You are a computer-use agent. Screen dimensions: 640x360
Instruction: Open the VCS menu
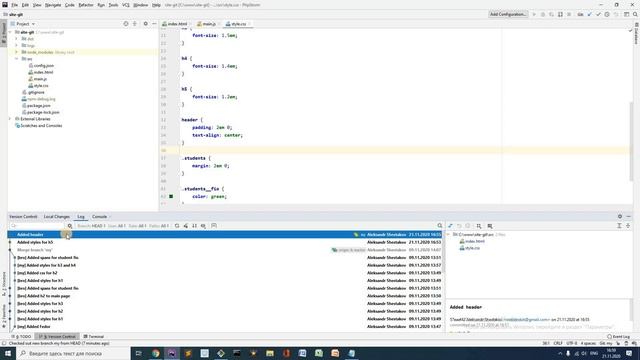coord(126,5)
